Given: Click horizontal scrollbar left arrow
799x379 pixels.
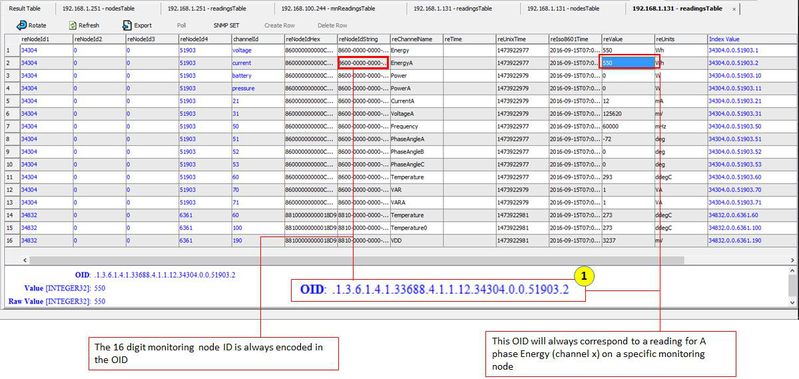Looking at the screenshot, I should [x=25, y=260].
